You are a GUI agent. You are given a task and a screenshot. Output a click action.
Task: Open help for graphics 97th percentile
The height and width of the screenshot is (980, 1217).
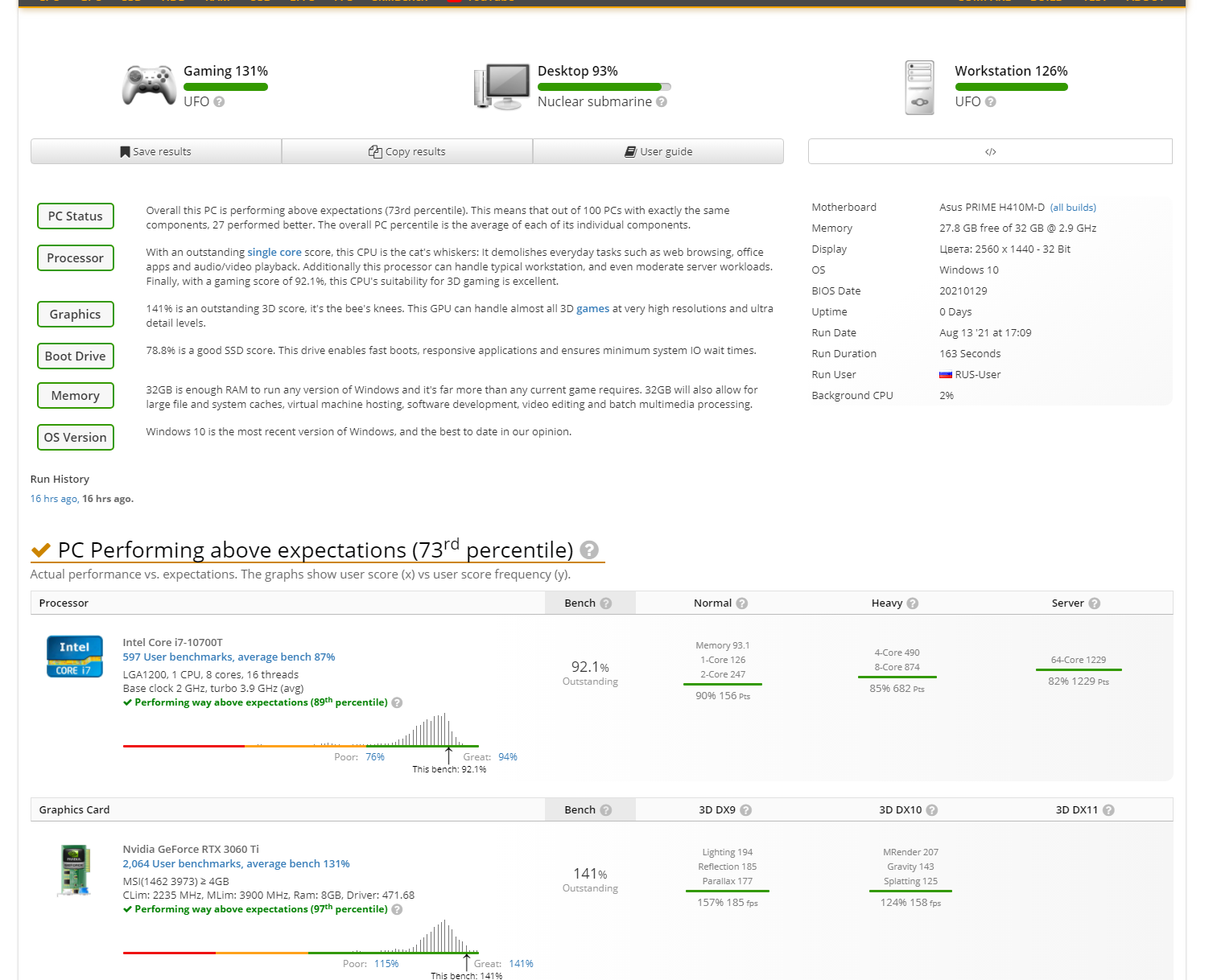click(x=397, y=910)
